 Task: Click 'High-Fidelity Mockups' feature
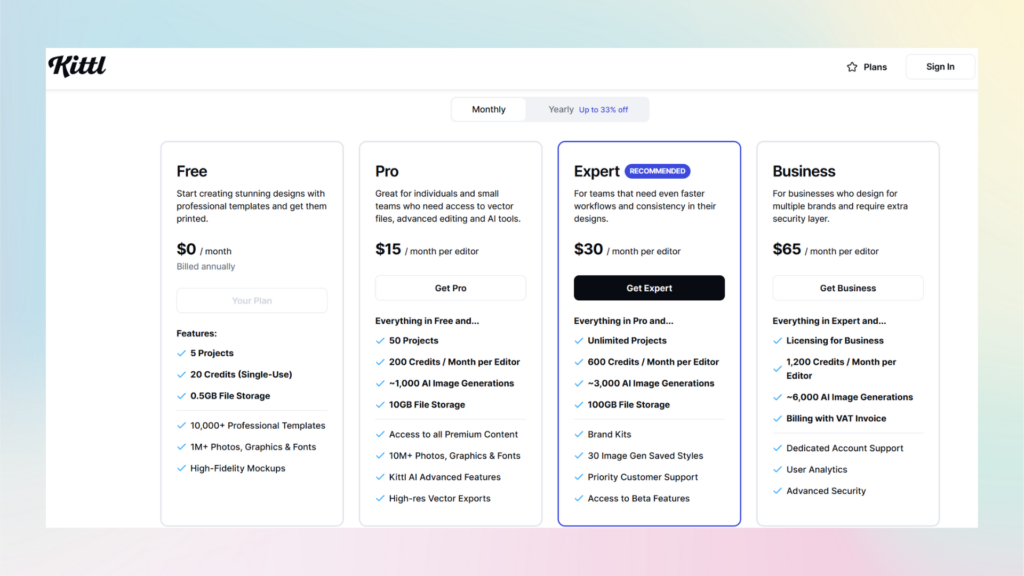point(238,468)
